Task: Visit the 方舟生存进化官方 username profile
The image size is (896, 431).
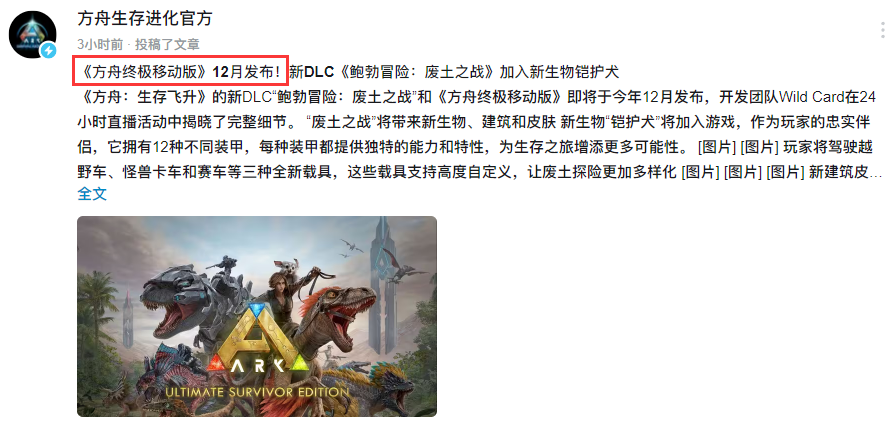Action: coord(145,18)
